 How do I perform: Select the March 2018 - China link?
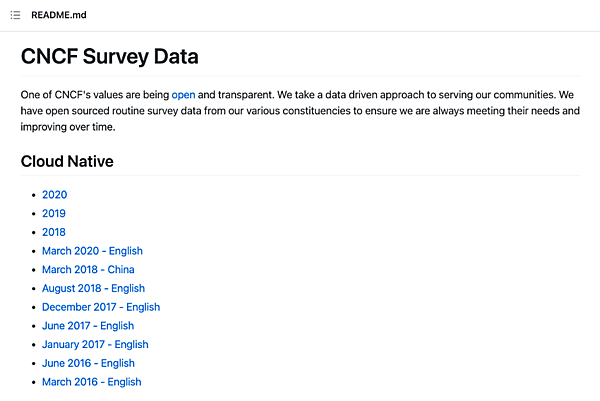(88, 270)
